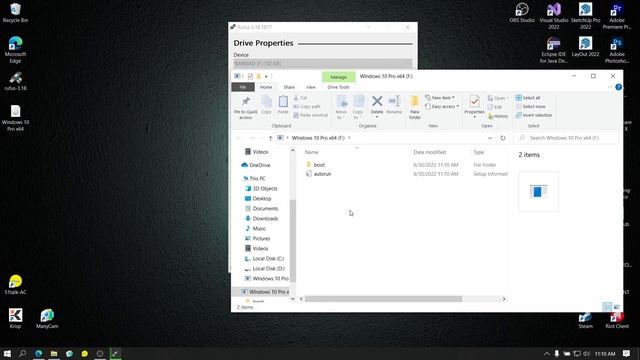Image resolution: width=640 pixels, height=360 pixels.
Task: Show hidden icons chevron in system tray
Action: (547, 353)
